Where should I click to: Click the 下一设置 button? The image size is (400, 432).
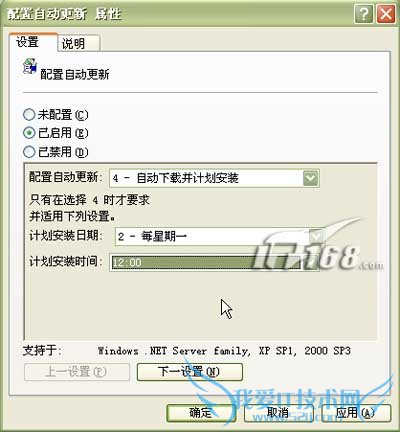point(190,372)
